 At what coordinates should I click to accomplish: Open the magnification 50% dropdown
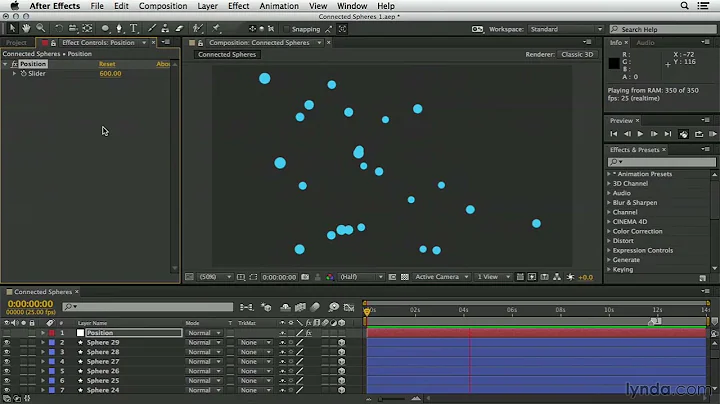pyautogui.click(x=215, y=277)
